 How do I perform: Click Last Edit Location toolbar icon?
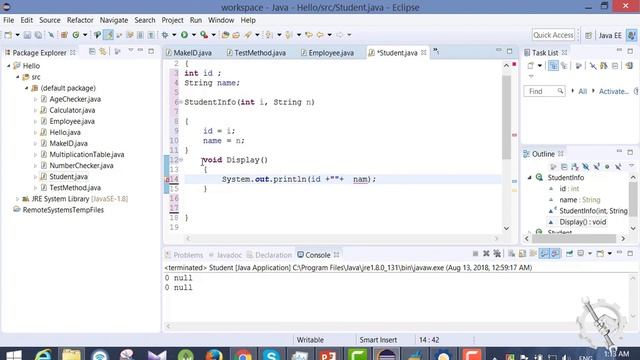pos(309,35)
